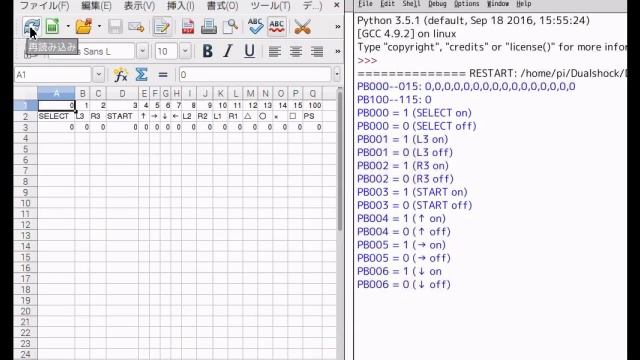Toggle Edit File mode icon
The height and width of the screenshot is (360, 640).
pos(162,27)
